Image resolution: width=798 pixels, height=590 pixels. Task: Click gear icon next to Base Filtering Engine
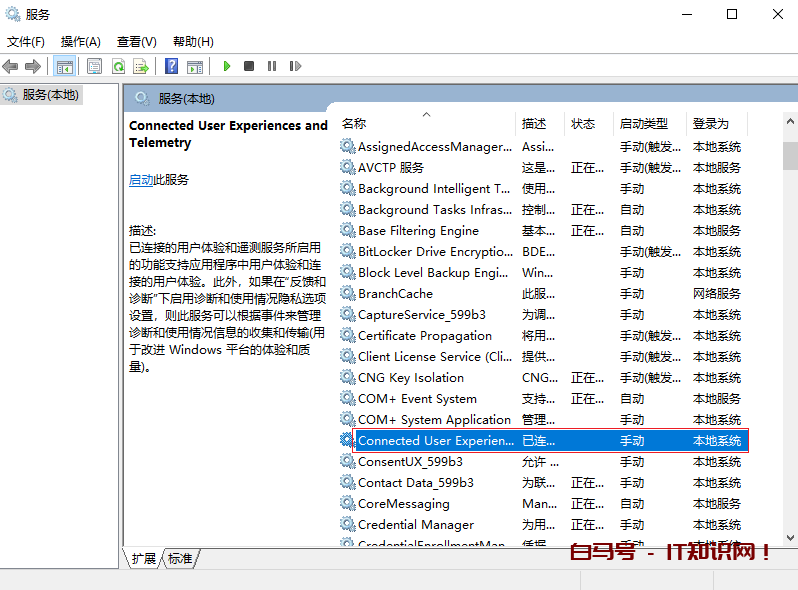tap(348, 230)
